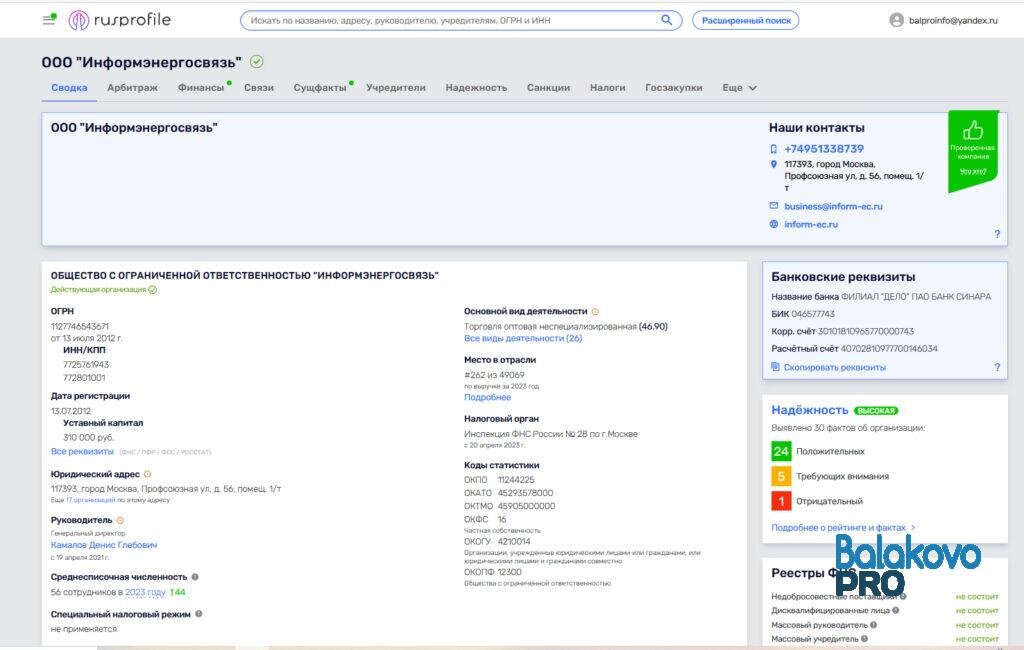
Task: Click the verified checkmark next to company title
Action: 257,61
